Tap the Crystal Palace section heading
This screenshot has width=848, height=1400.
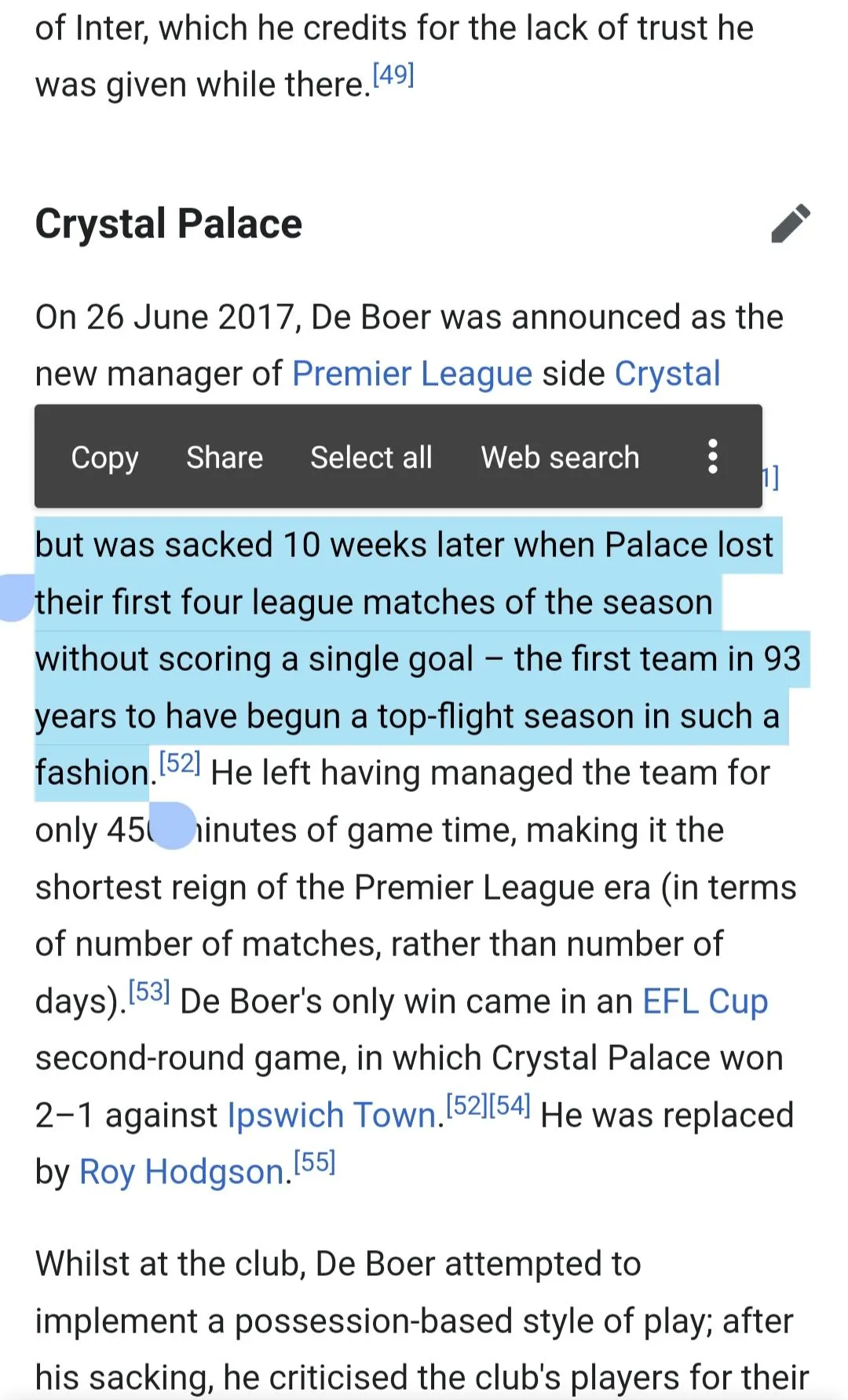point(169,224)
